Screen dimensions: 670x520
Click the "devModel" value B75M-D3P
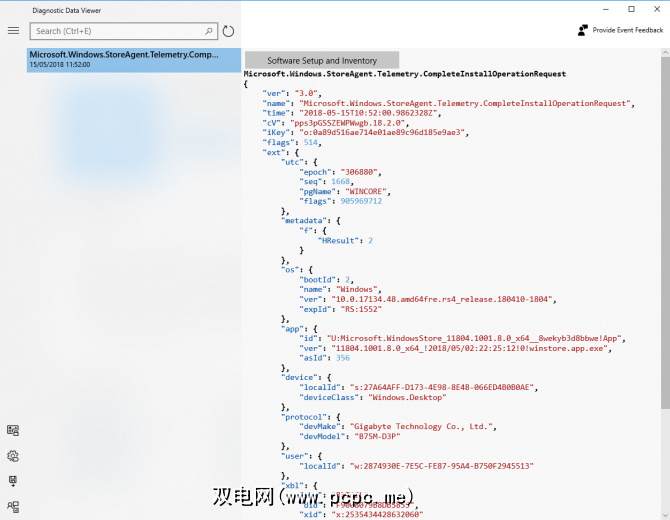pos(377,436)
